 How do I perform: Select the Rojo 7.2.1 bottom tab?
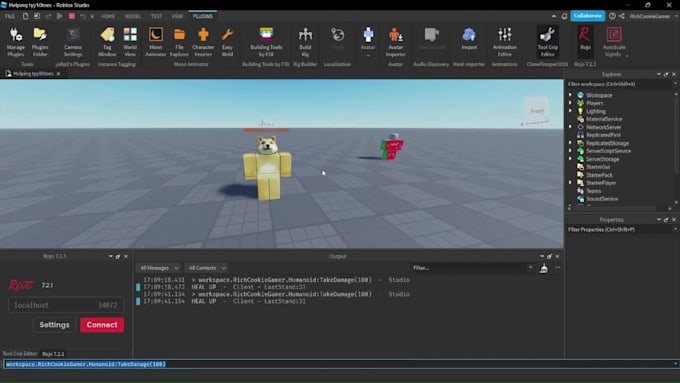click(x=53, y=354)
